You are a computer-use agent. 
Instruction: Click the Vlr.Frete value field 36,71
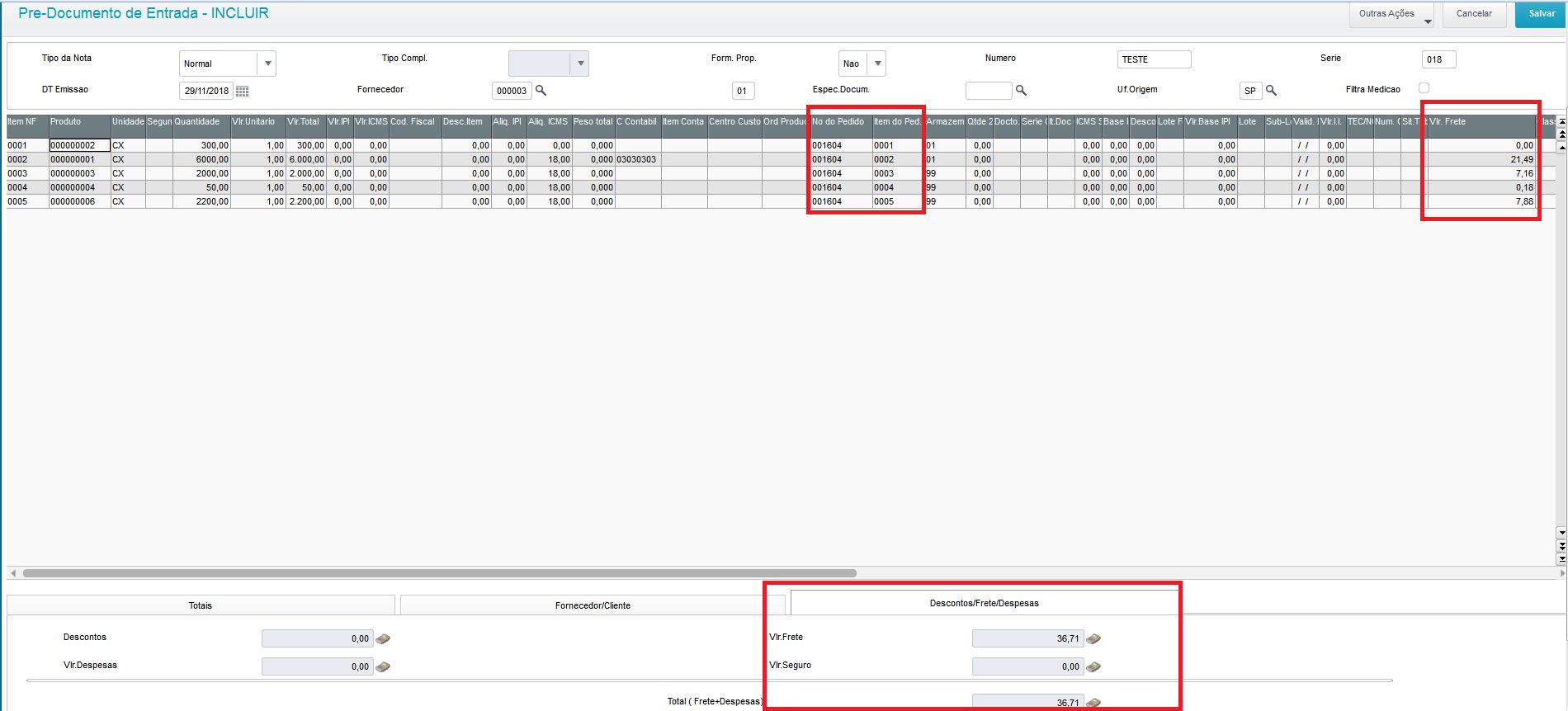pos(1027,638)
